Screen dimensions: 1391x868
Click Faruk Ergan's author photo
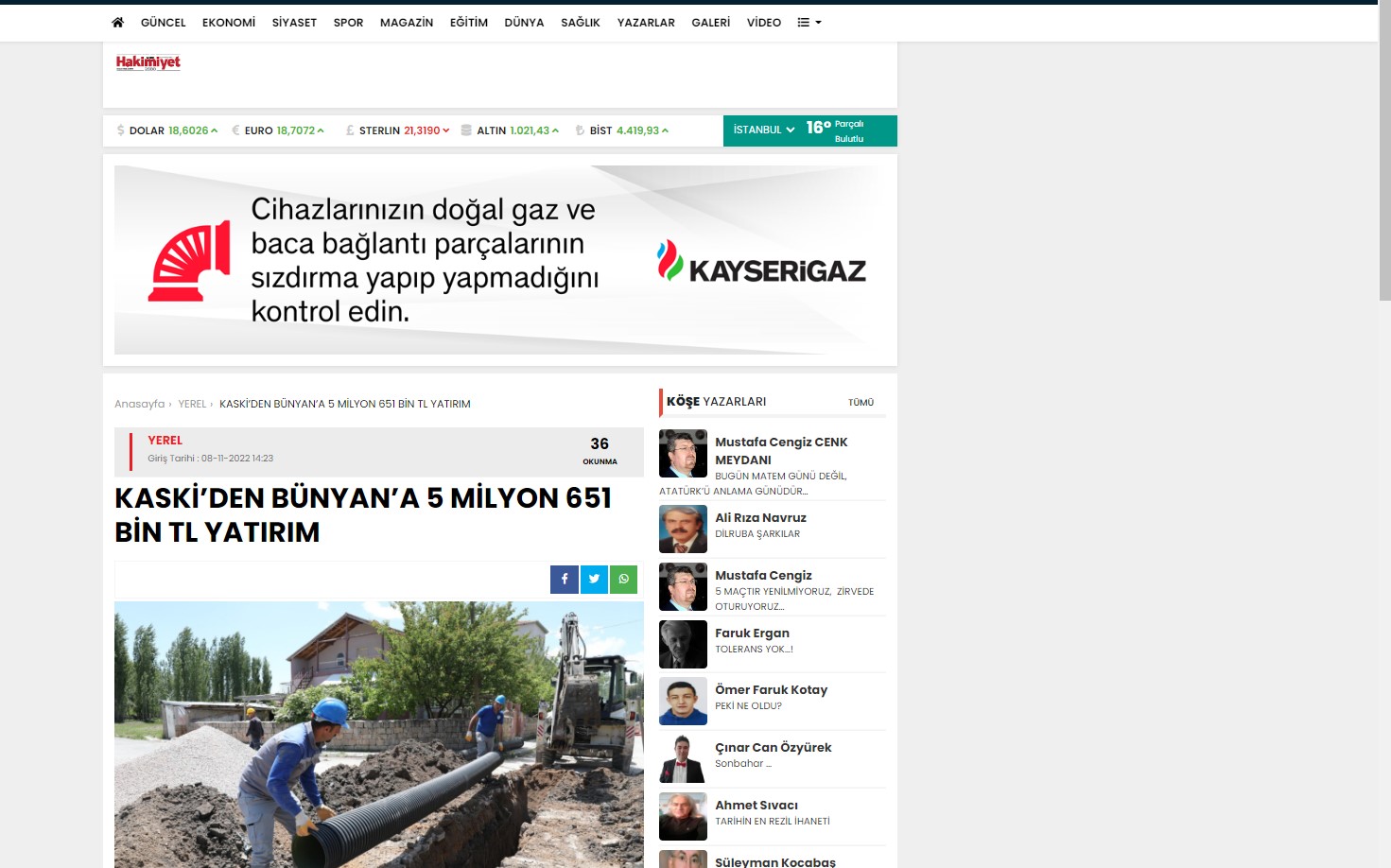coord(683,644)
